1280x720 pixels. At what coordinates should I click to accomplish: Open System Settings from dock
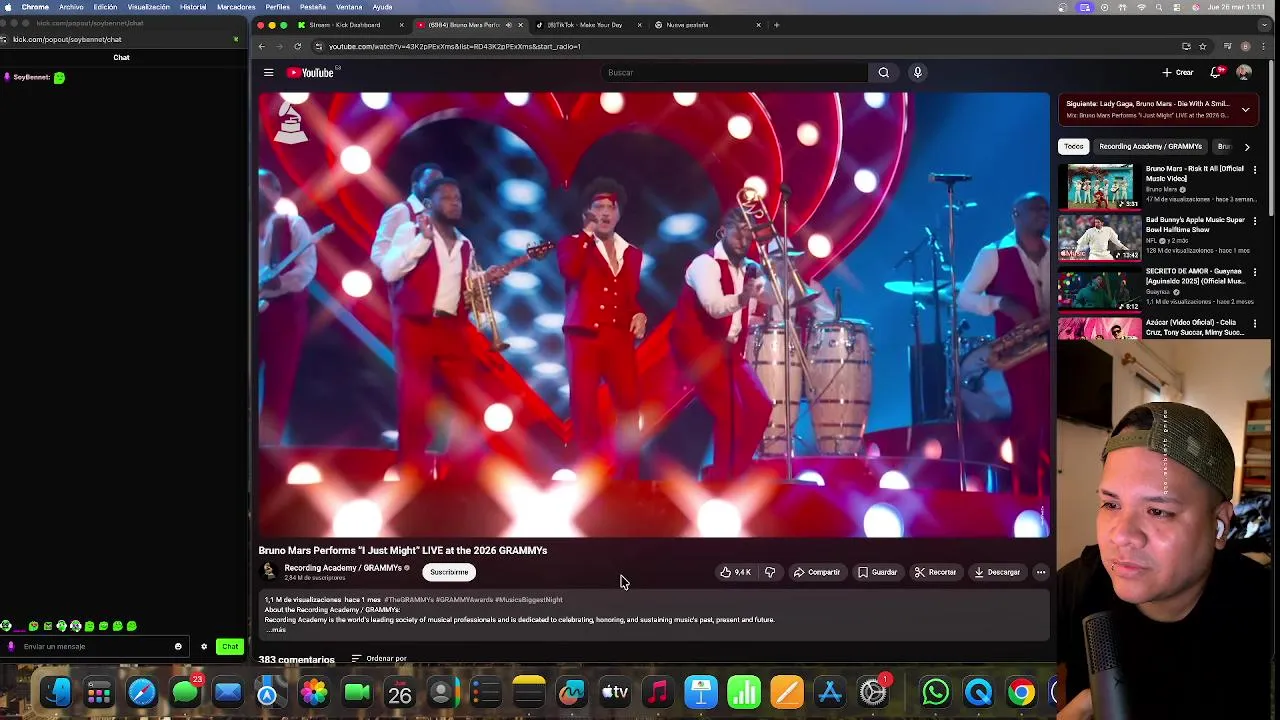point(873,692)
